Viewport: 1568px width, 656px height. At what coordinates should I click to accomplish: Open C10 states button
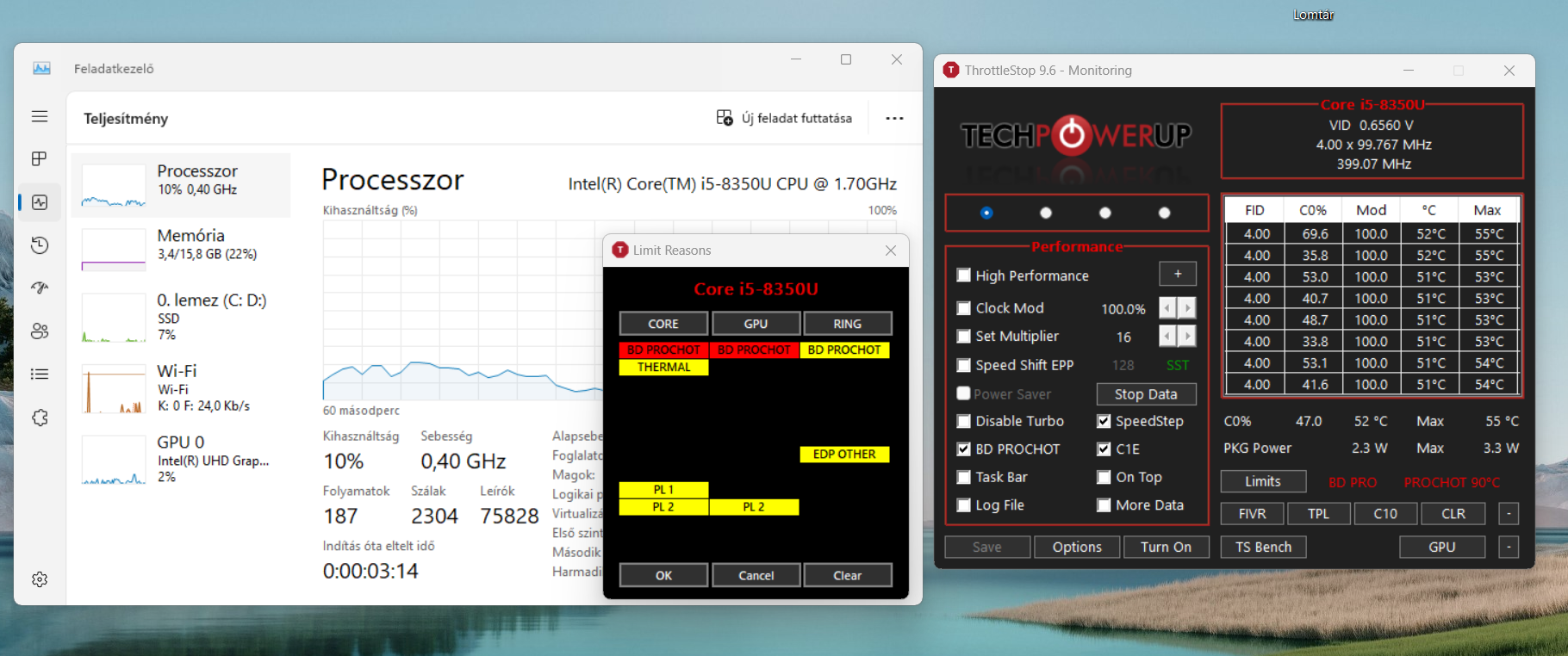pos(1385,514)
